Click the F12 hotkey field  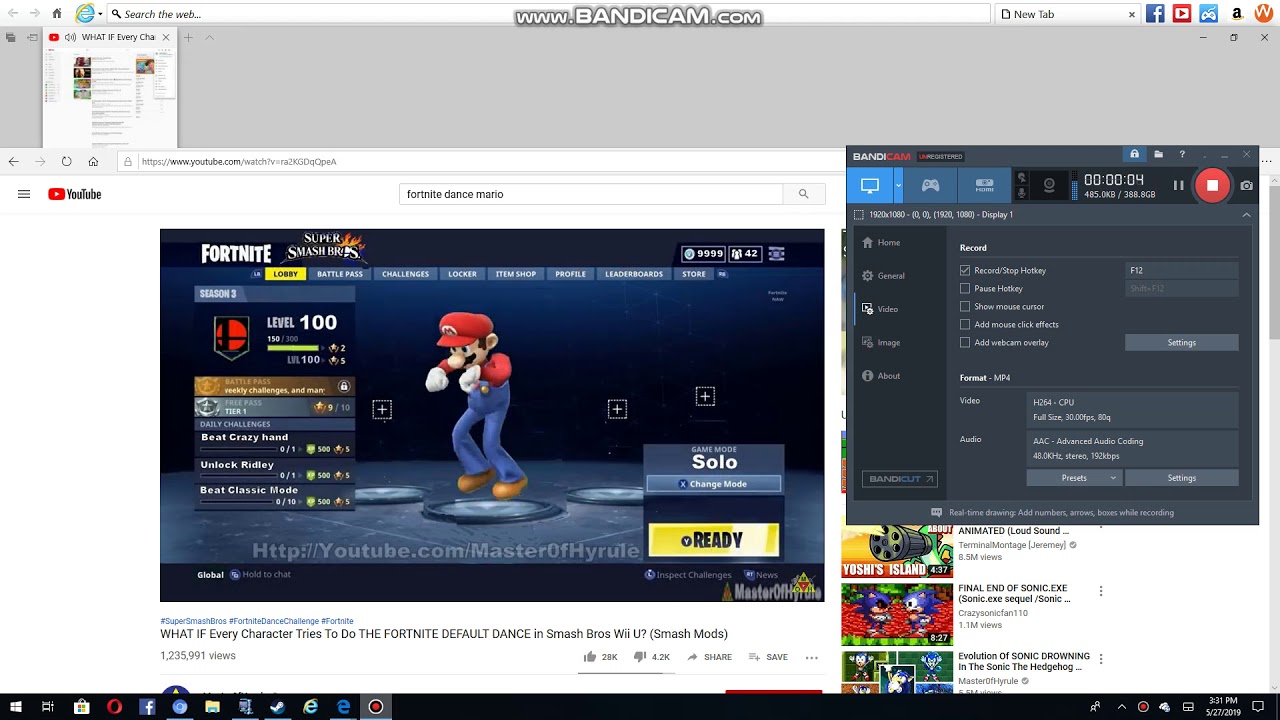(x=1182, y=271)
